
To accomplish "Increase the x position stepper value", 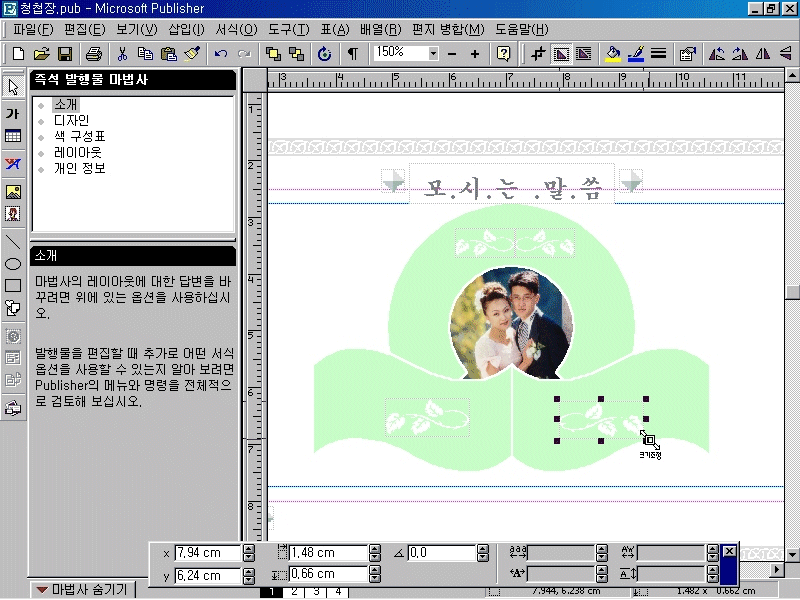I will pos(248,549).
